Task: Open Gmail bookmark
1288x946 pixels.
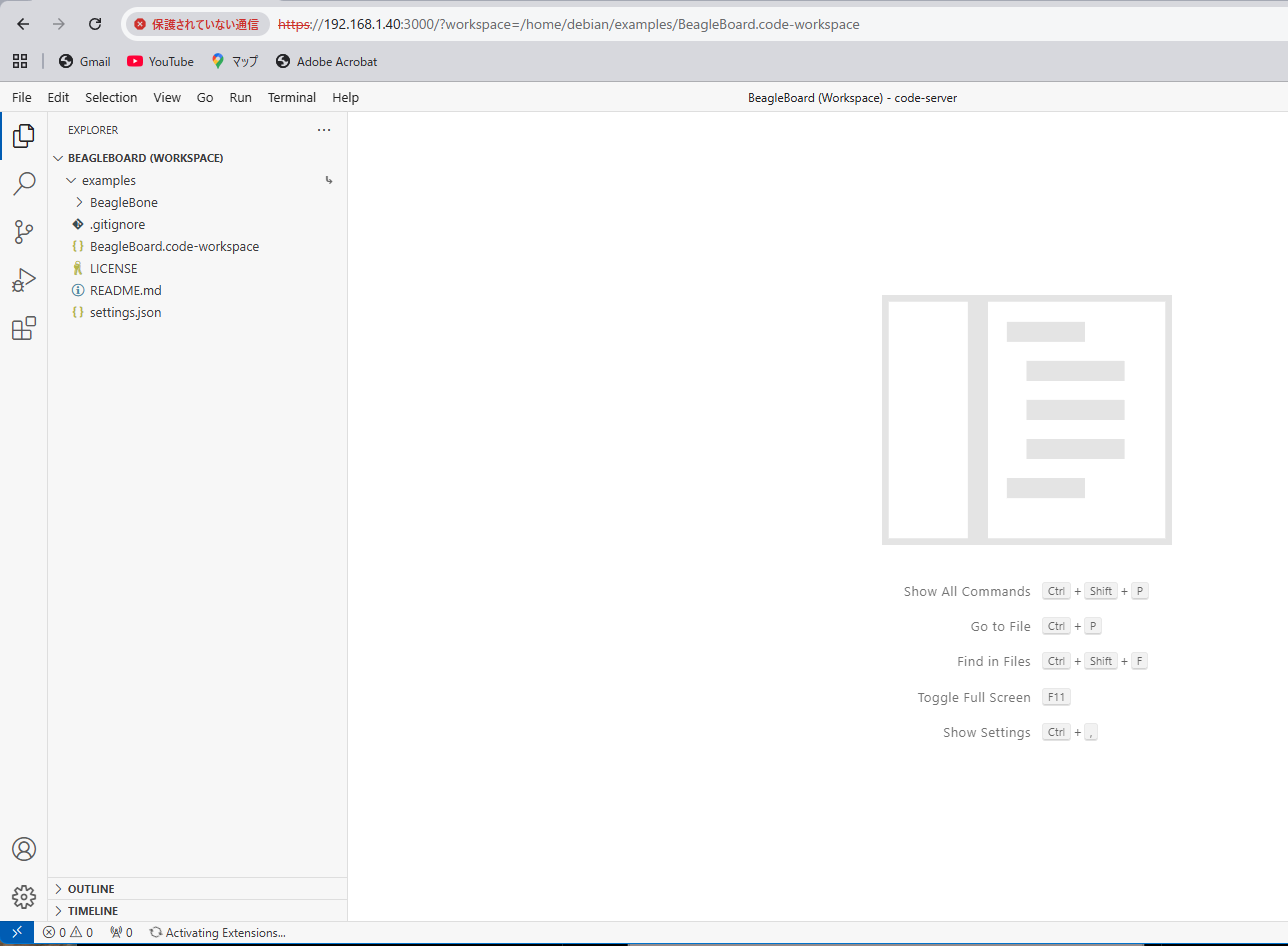Action: [x=84, y=61]
